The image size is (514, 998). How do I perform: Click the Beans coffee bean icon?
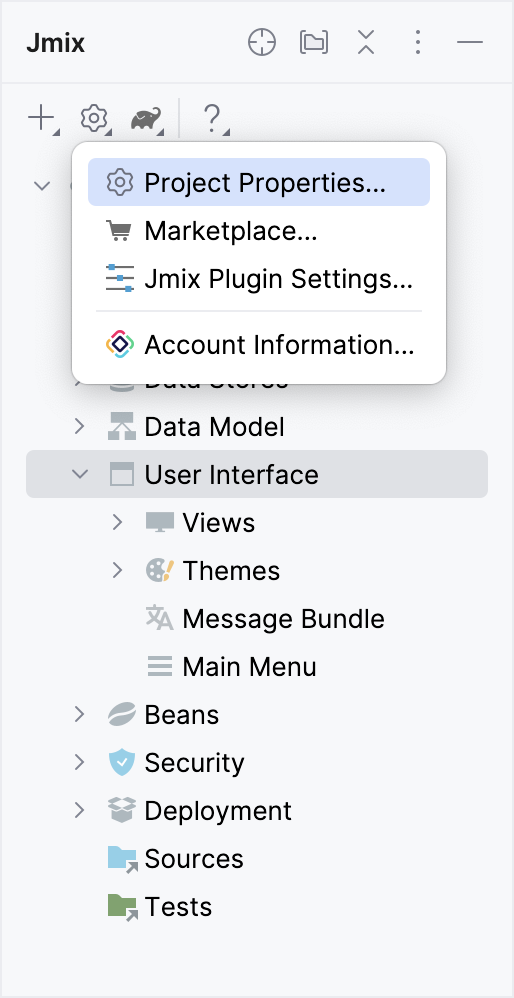tap(122, 714)
